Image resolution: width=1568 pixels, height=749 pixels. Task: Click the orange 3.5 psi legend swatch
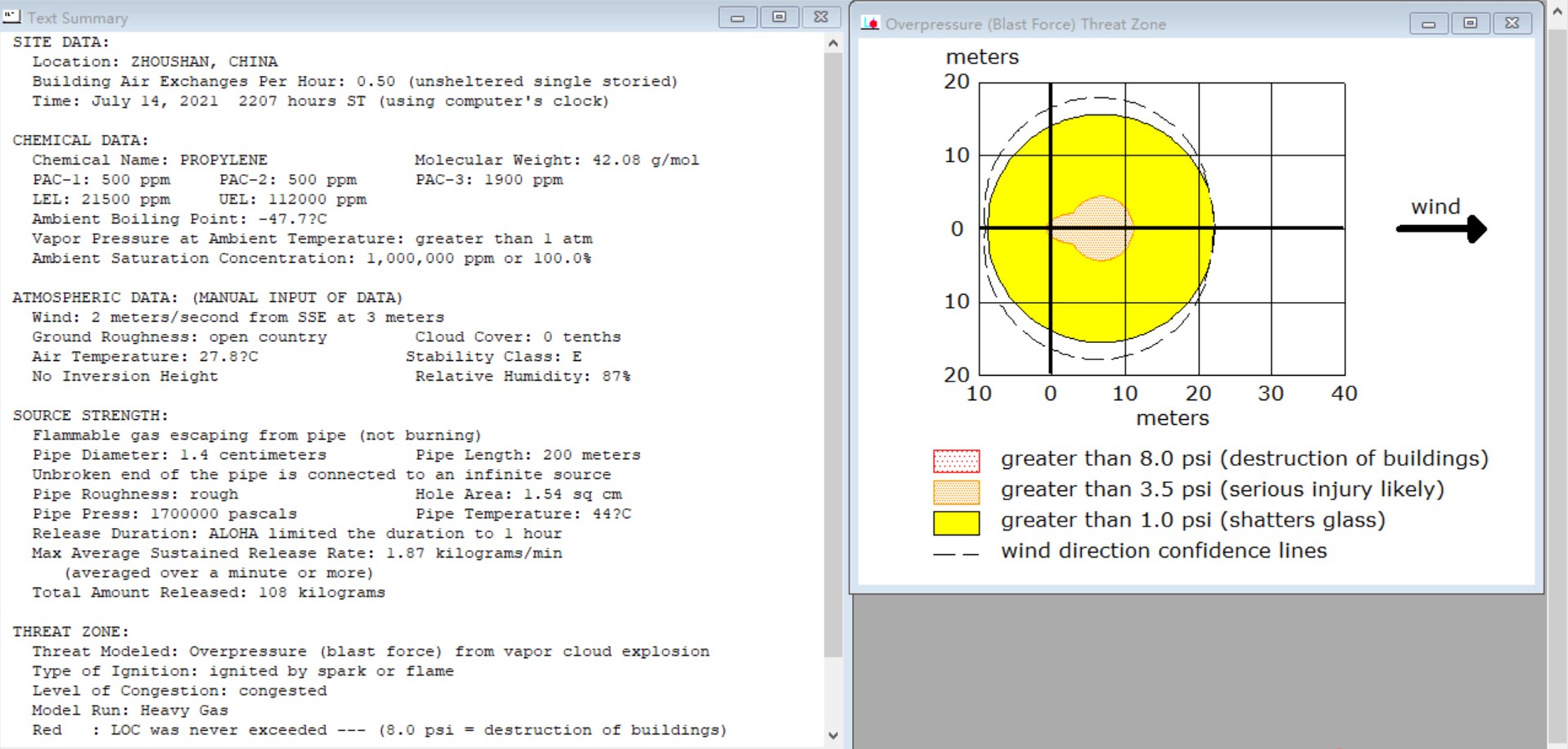point(957,492)
